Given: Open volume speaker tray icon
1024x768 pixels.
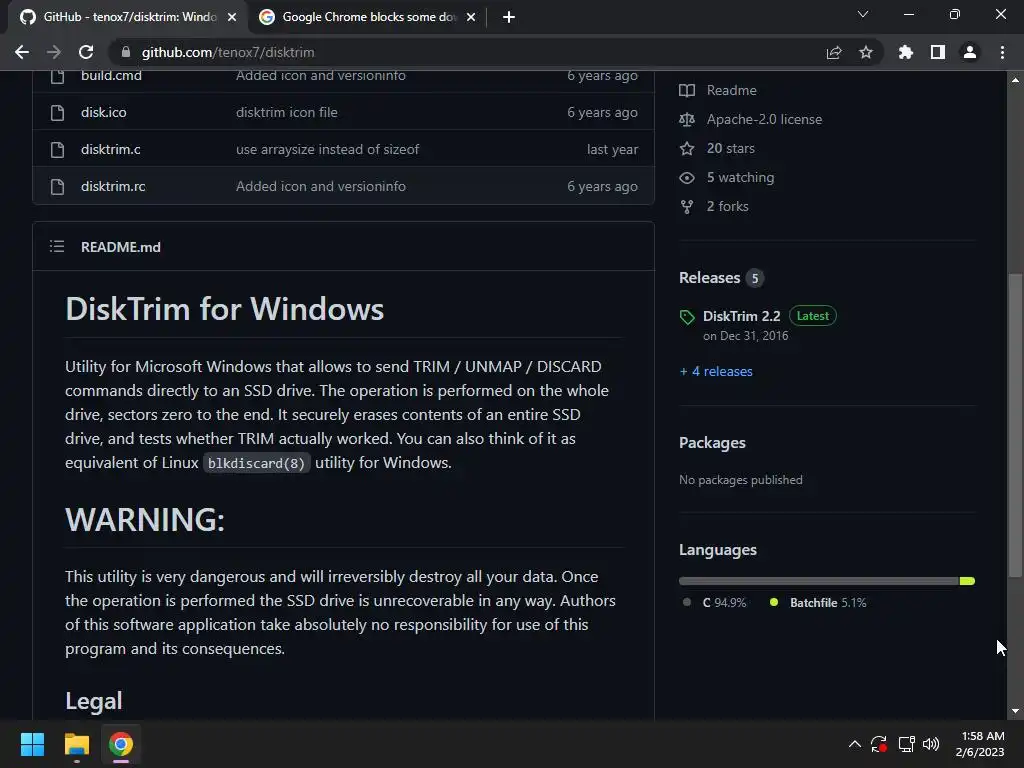Looking at the screenshot, I should click(931, 744).
